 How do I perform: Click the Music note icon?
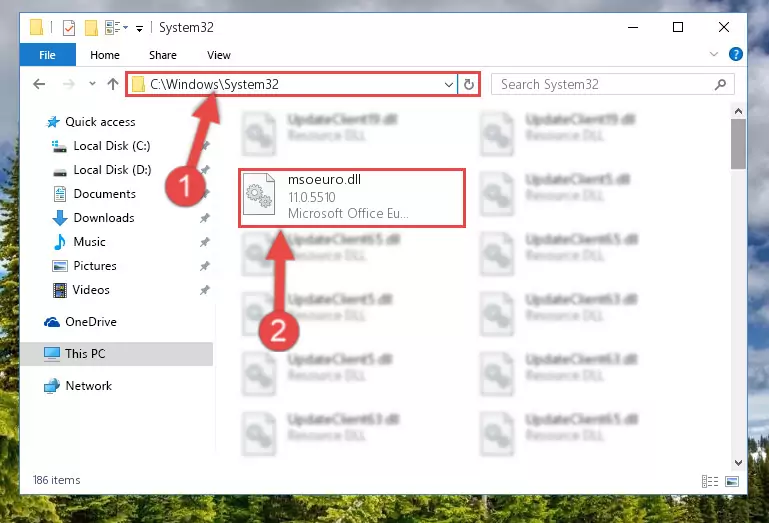(x=59, y=242)
